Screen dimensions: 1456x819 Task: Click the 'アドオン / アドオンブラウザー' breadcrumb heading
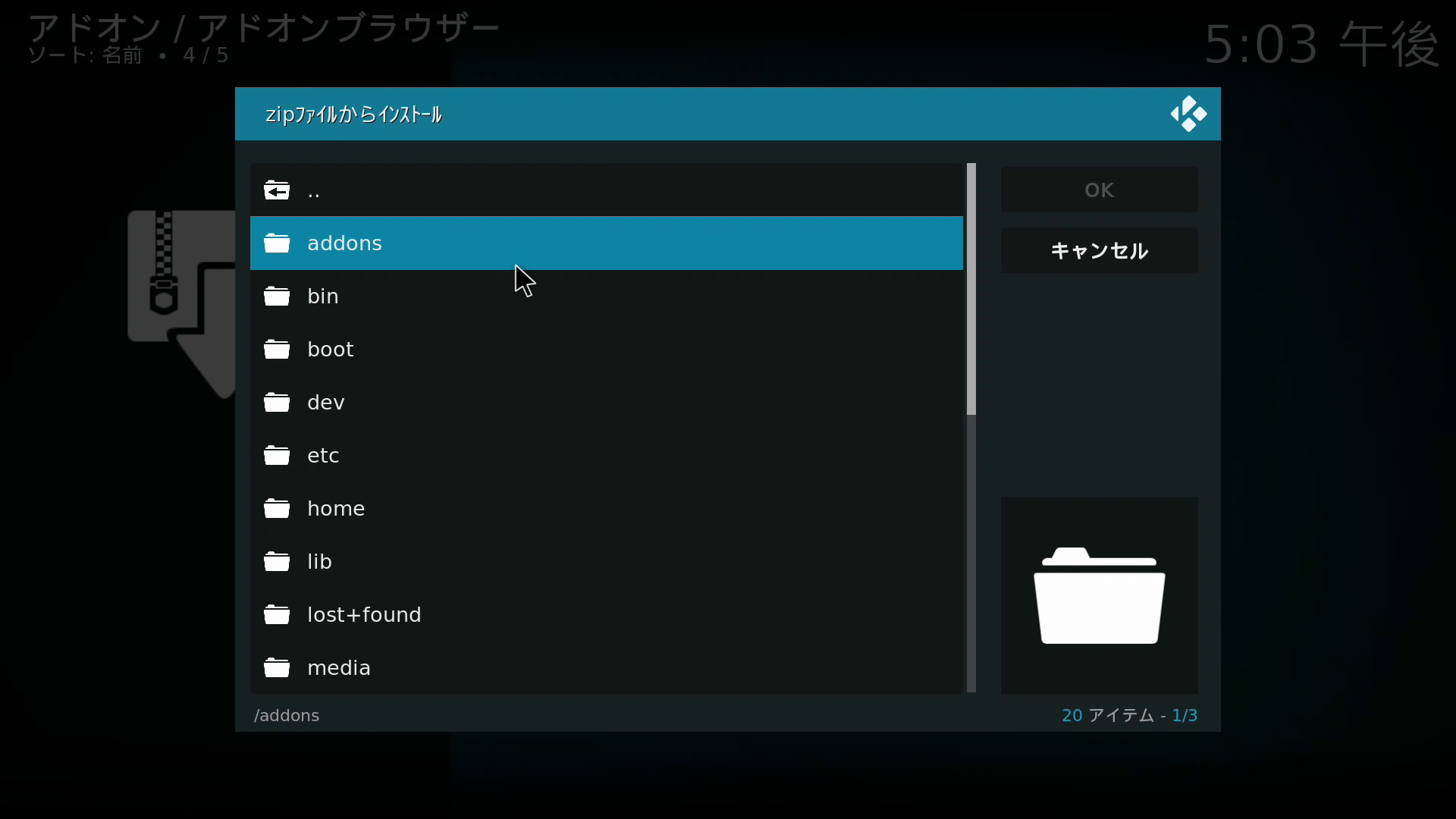coord(264,28)
